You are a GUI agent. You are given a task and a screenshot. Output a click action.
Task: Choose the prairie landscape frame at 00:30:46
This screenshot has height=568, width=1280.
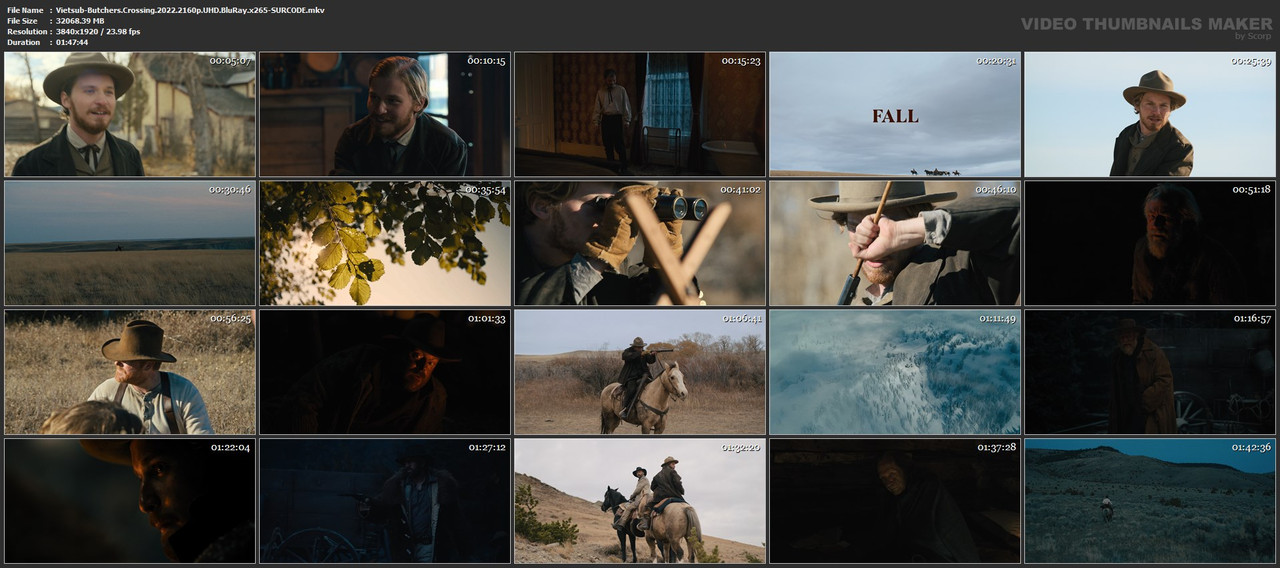(130, 243)
